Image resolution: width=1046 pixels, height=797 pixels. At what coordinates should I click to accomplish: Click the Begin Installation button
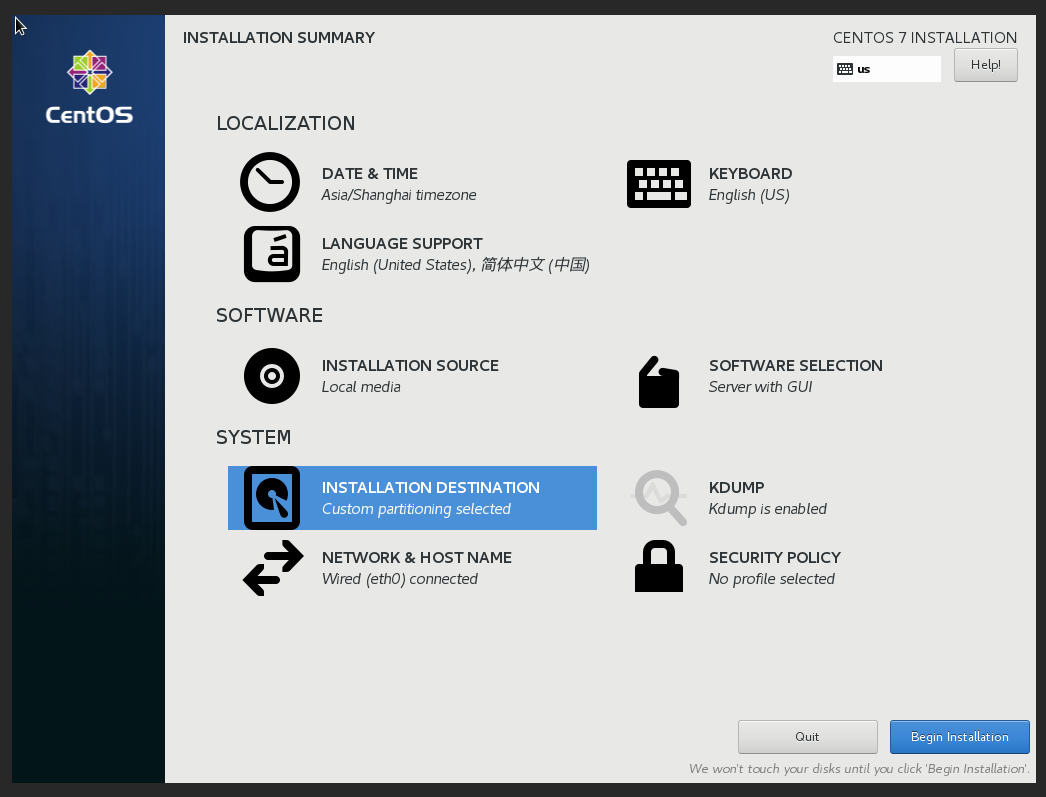[x=959, y=737]
